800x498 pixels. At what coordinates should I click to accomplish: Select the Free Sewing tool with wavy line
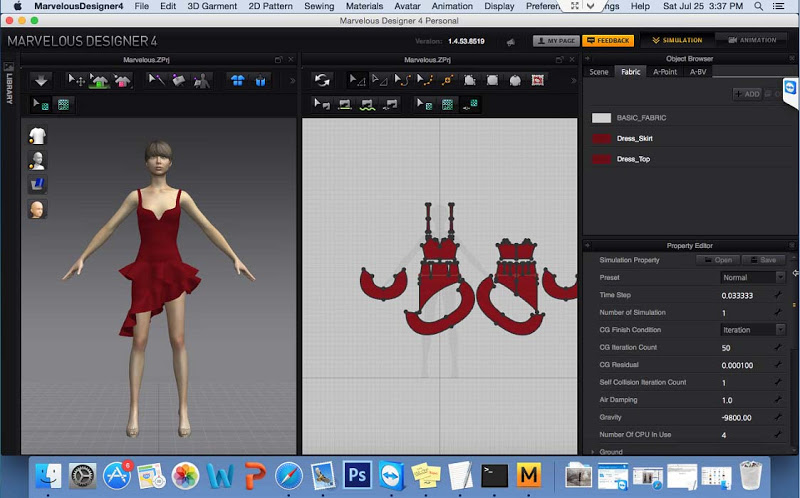pyautogui.click(x=367, y=105)
